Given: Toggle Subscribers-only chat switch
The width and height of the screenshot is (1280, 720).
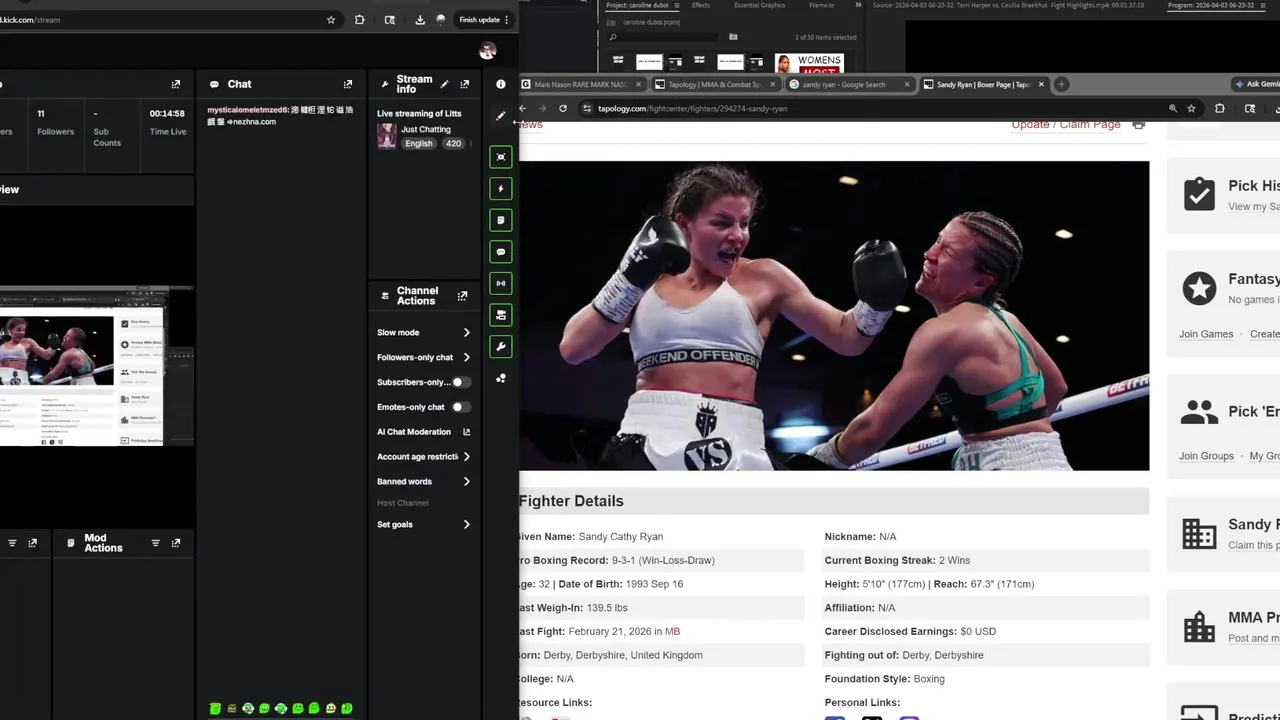Looking at the screenshot, I should (x=460, y=382).
